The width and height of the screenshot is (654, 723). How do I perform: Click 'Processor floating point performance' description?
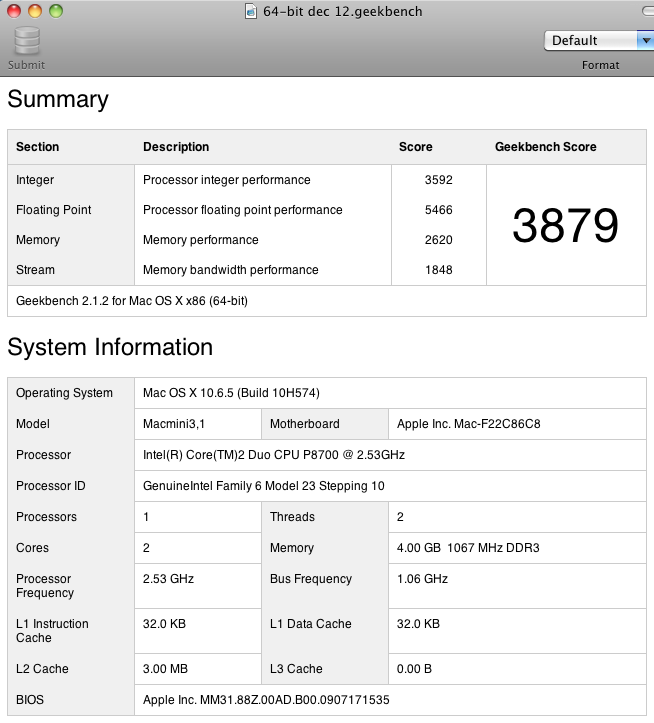click(x=243, y=209)
